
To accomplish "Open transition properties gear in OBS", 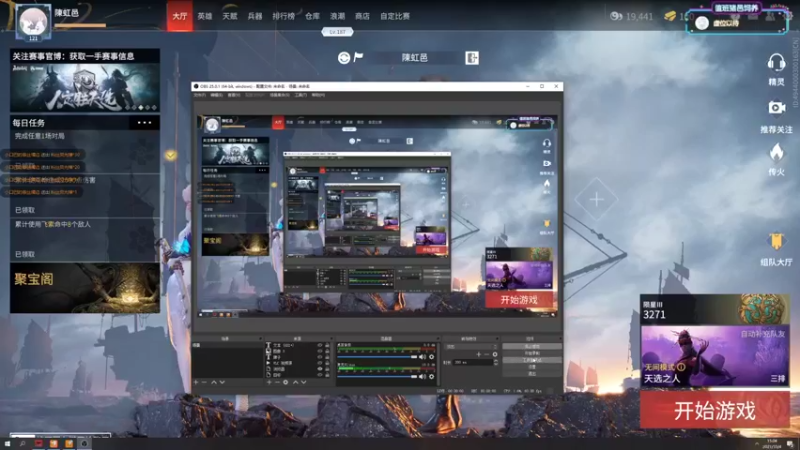I will 495,354.
